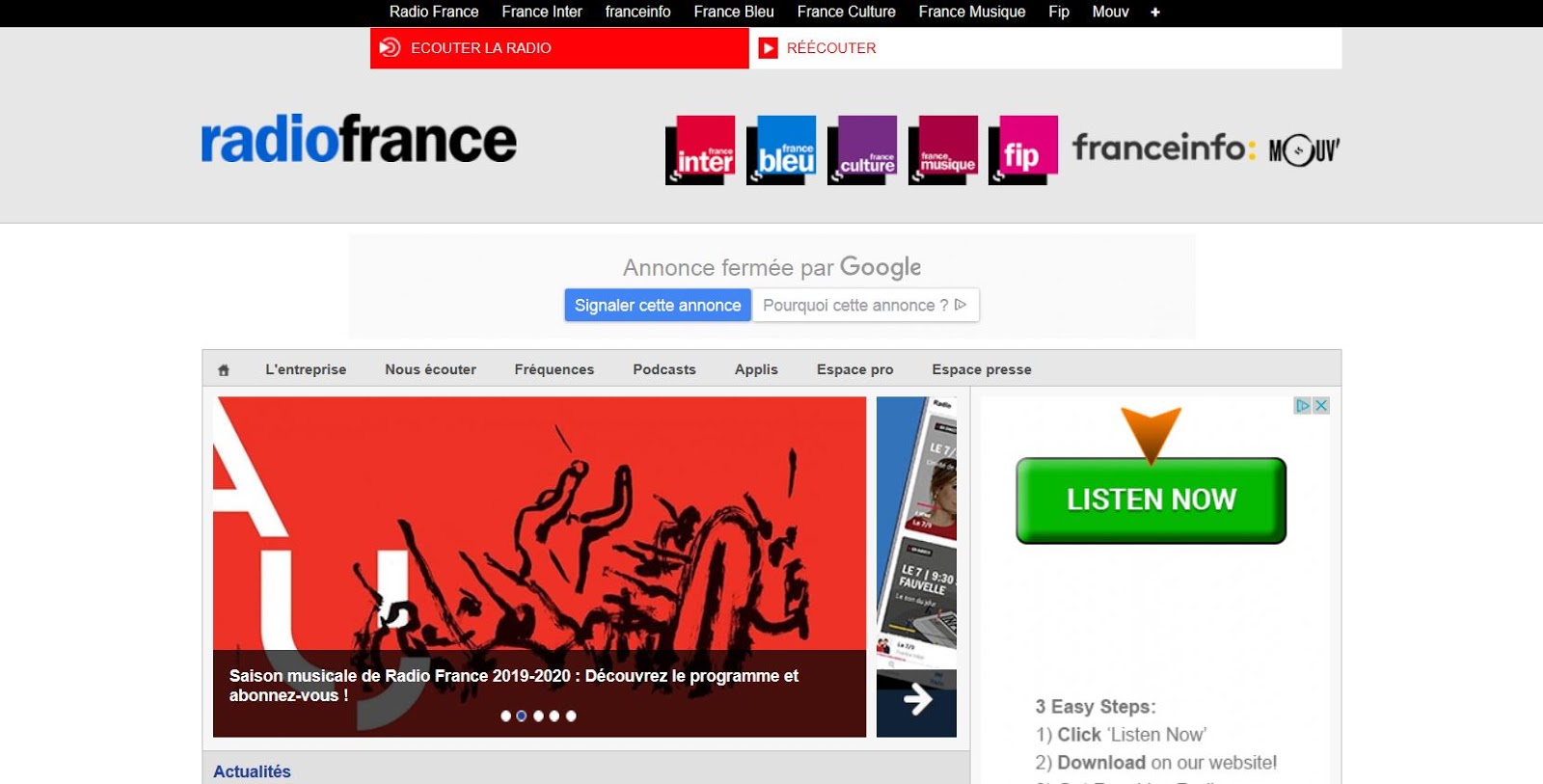Click the AdChoices triangle icon on ad
Screen dimensions: 1543x784
coord(1303,406)
